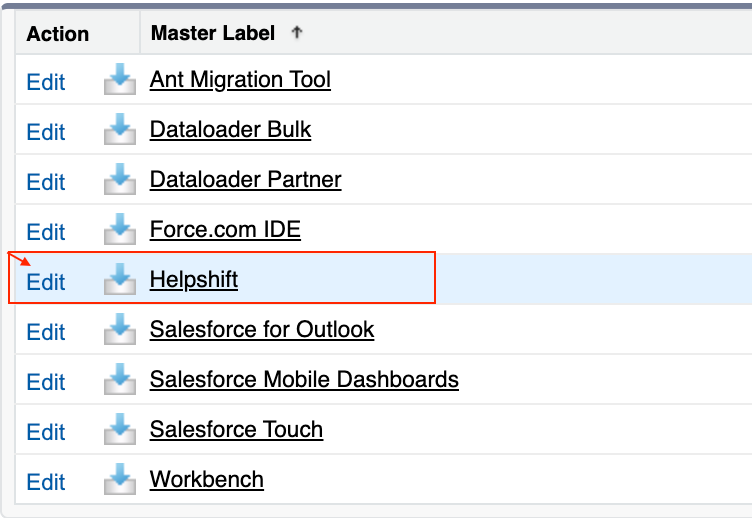Edit the Dataloader Bulk entry

tap(46, 131)
